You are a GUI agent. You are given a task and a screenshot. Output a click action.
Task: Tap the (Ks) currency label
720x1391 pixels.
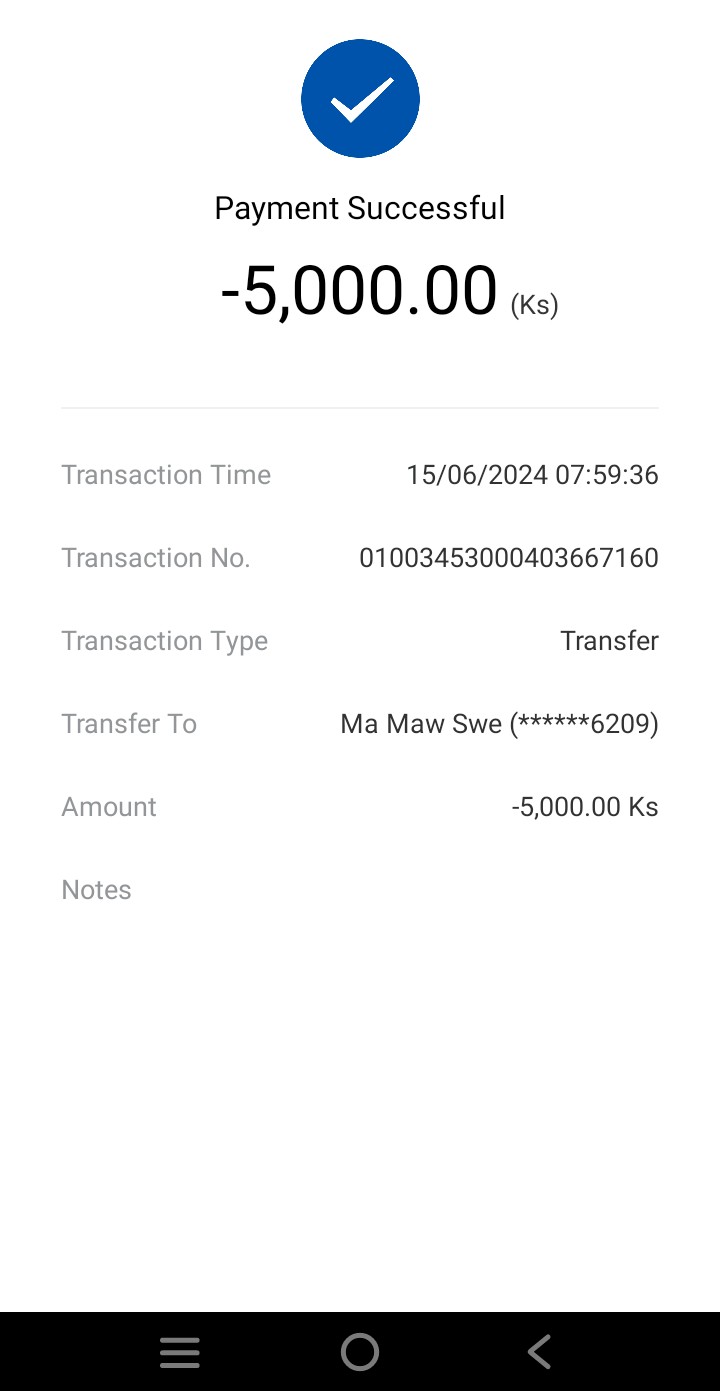534,305
